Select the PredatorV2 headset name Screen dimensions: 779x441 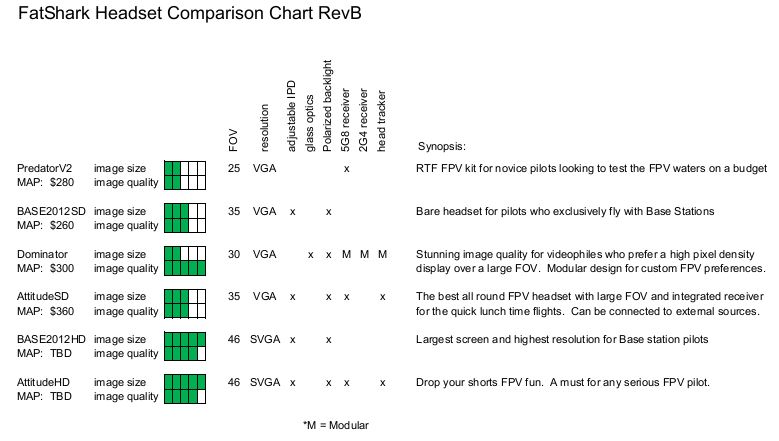[x=43, y=168]
